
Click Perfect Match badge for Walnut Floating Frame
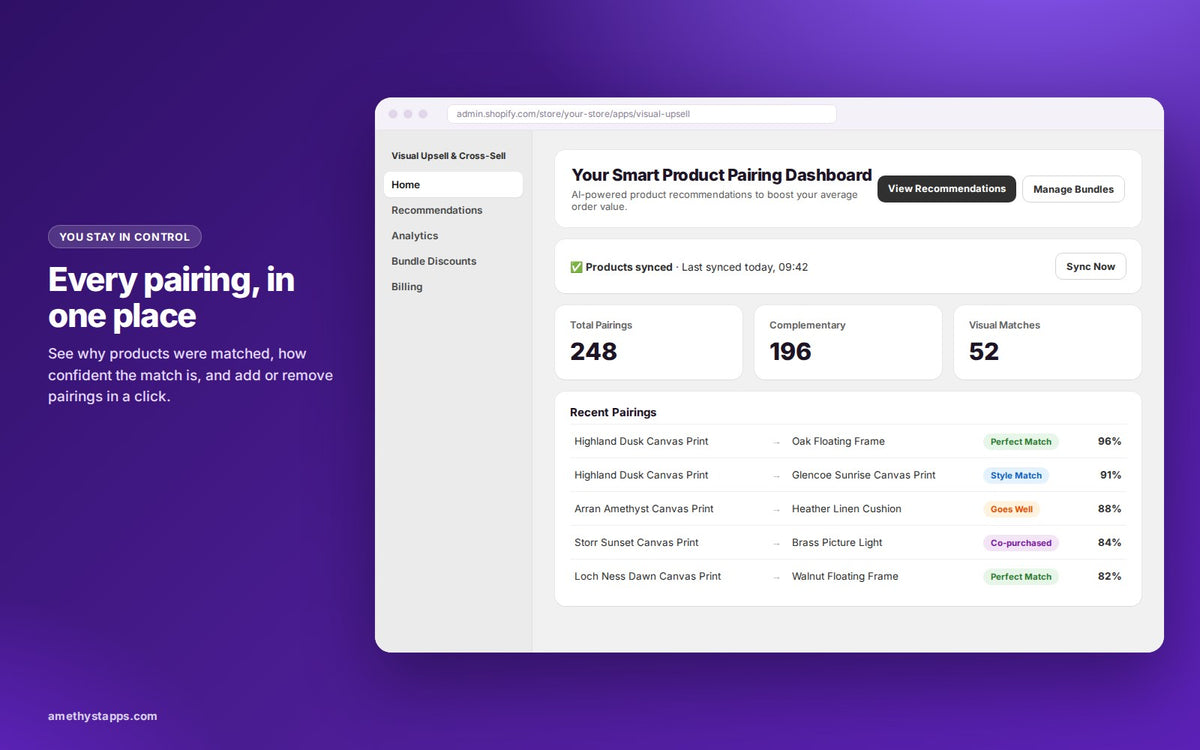1021,577
